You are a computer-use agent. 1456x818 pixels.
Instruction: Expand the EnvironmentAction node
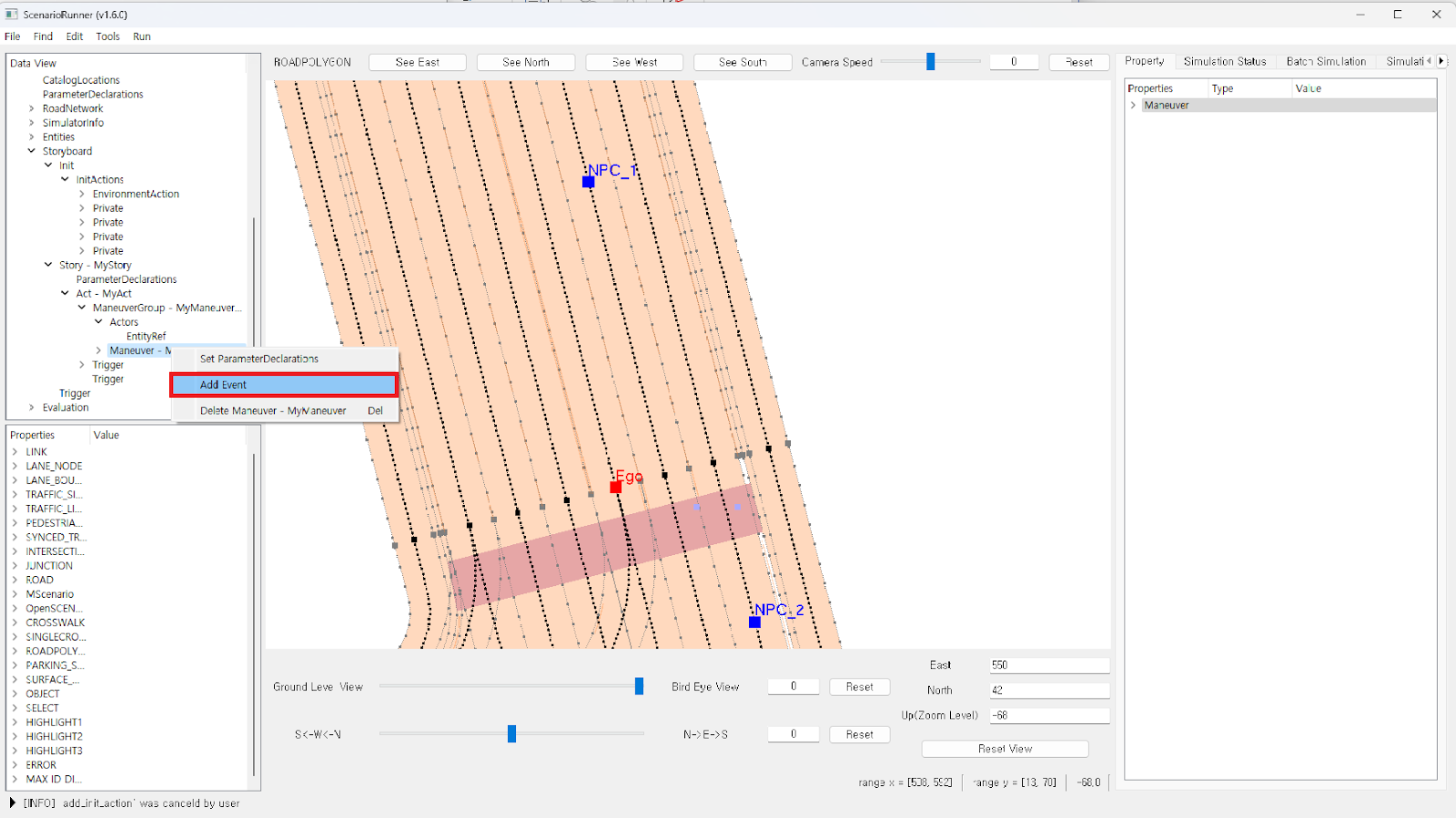82,194
